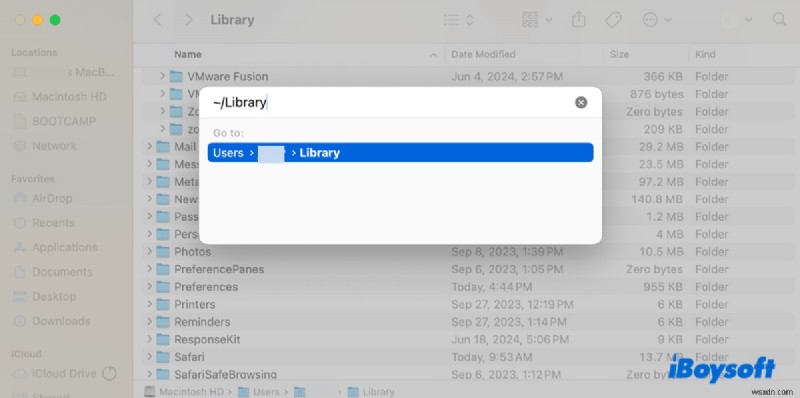This screenshot has width=800, height=398.
Task: Open the list view switcher
Action: pyautogui.click(x=459, y=20)
